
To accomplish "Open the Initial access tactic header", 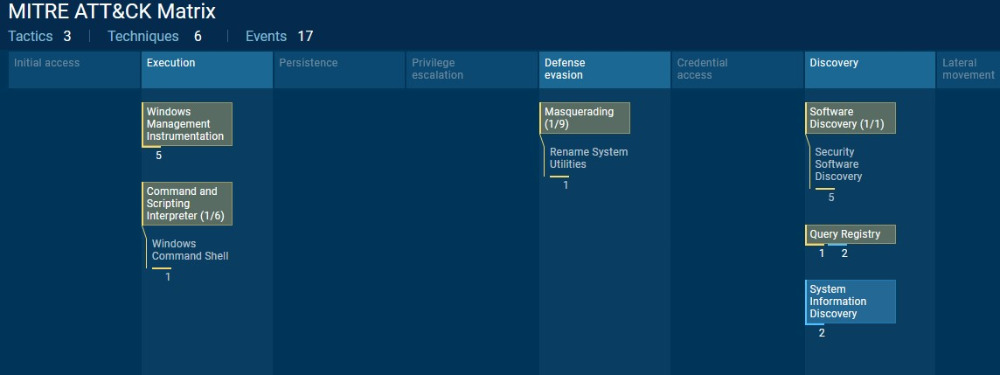I will point(74,70).
